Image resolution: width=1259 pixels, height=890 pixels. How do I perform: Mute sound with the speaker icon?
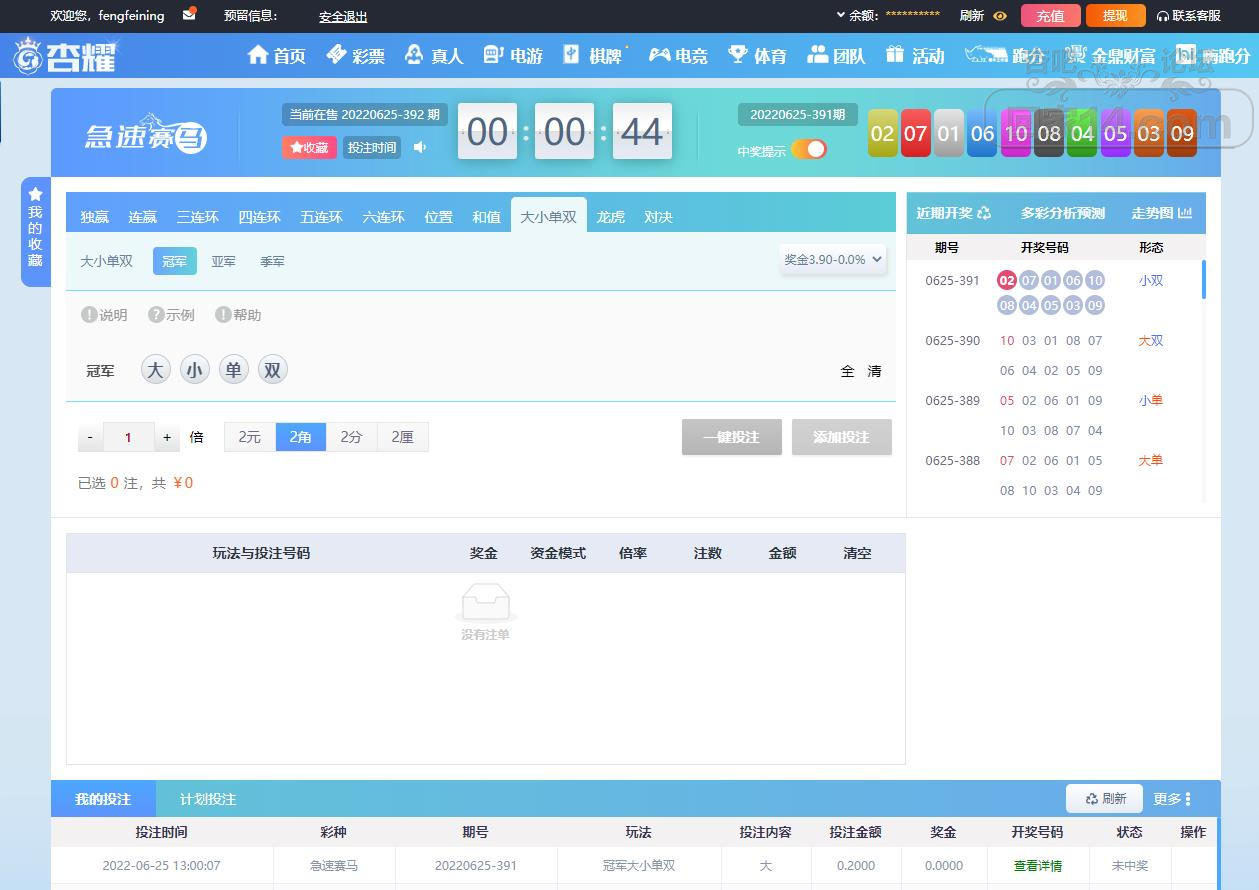(x=420, y=148)
